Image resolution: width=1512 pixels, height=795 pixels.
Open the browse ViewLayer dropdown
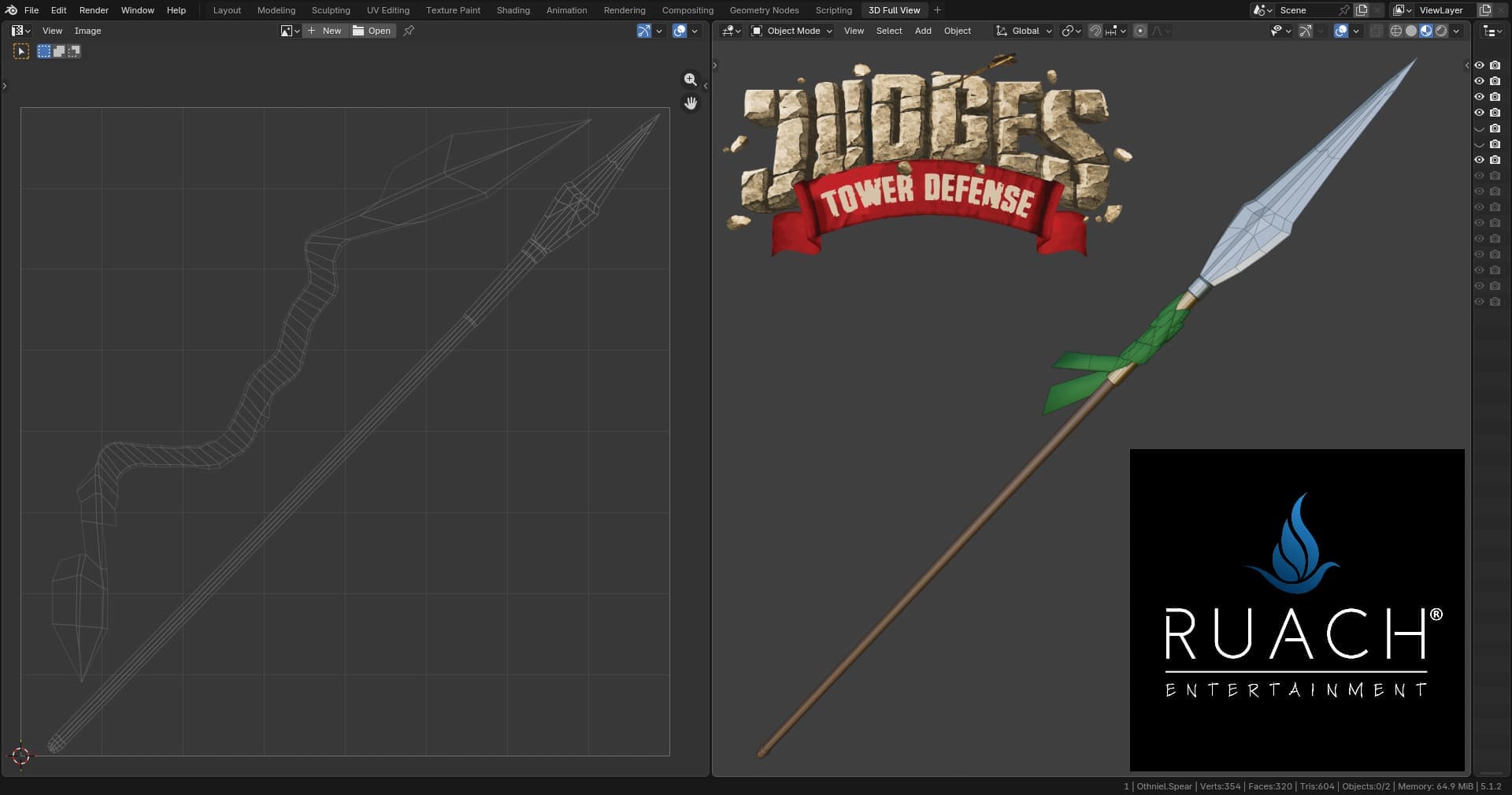click(1403, 10)
